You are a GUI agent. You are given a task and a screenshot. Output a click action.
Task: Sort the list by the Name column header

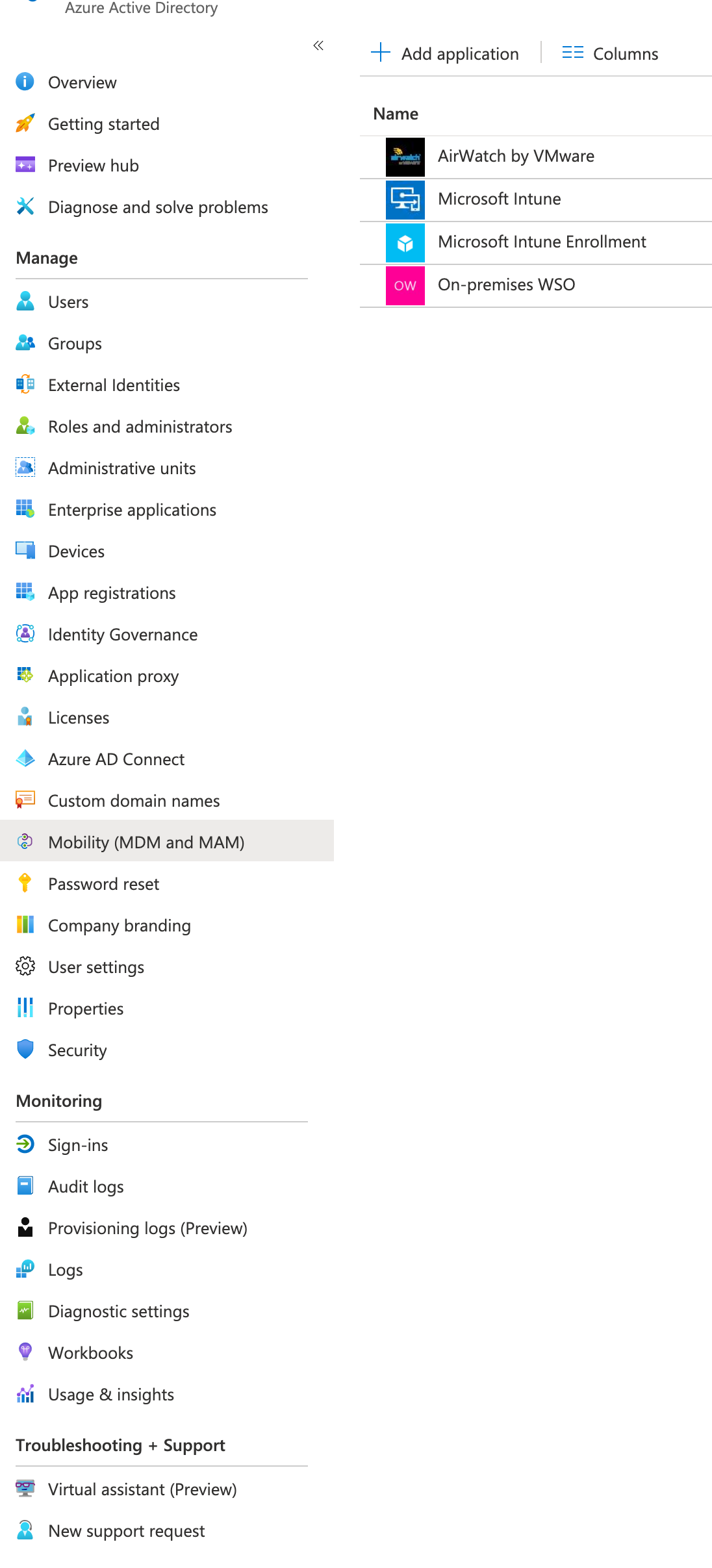pos(396,114)
